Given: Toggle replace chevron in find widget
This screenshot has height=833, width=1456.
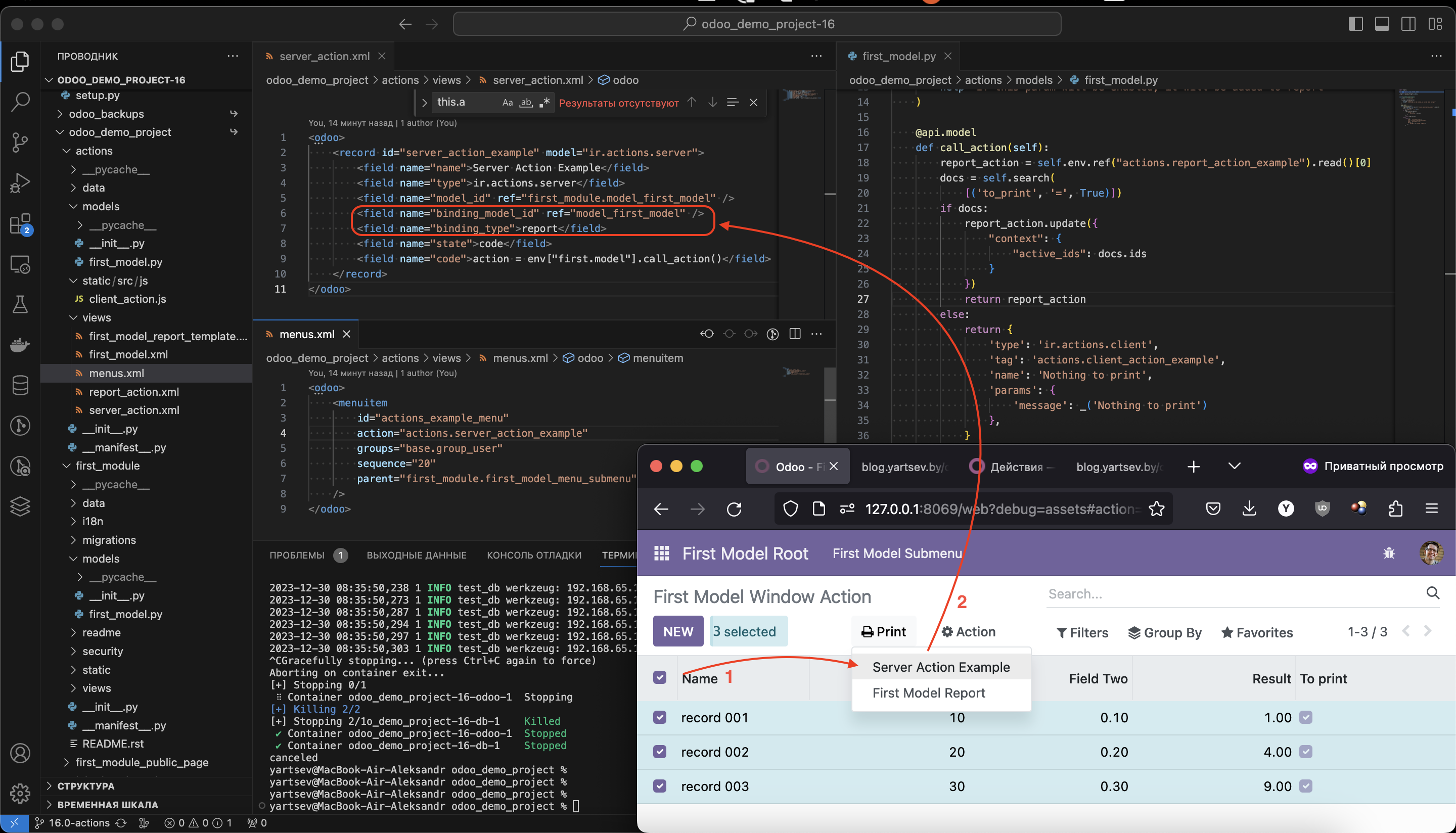Looking at the screenshot, I should coord(424,103).
